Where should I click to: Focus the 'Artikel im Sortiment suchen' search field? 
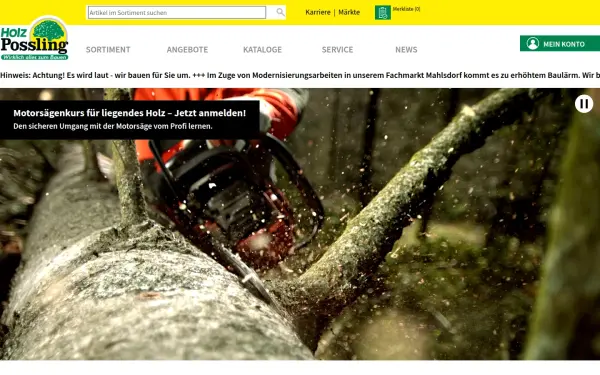click(x=177, y=12)
